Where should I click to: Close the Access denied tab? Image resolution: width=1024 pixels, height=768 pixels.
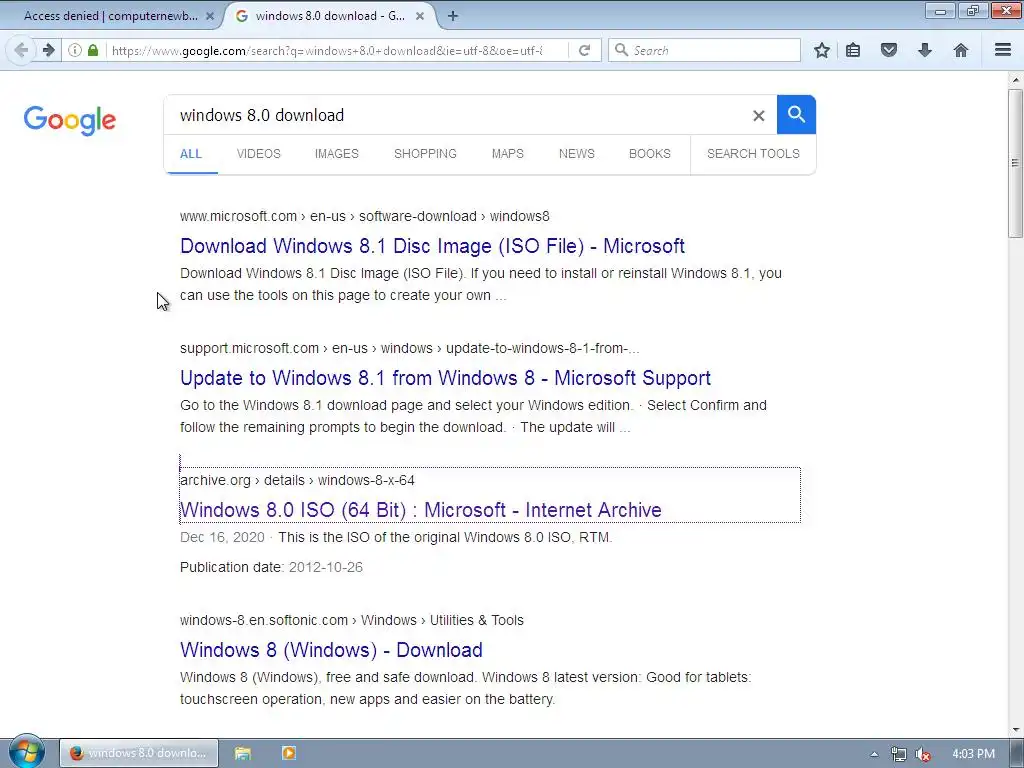click(210, 16)
